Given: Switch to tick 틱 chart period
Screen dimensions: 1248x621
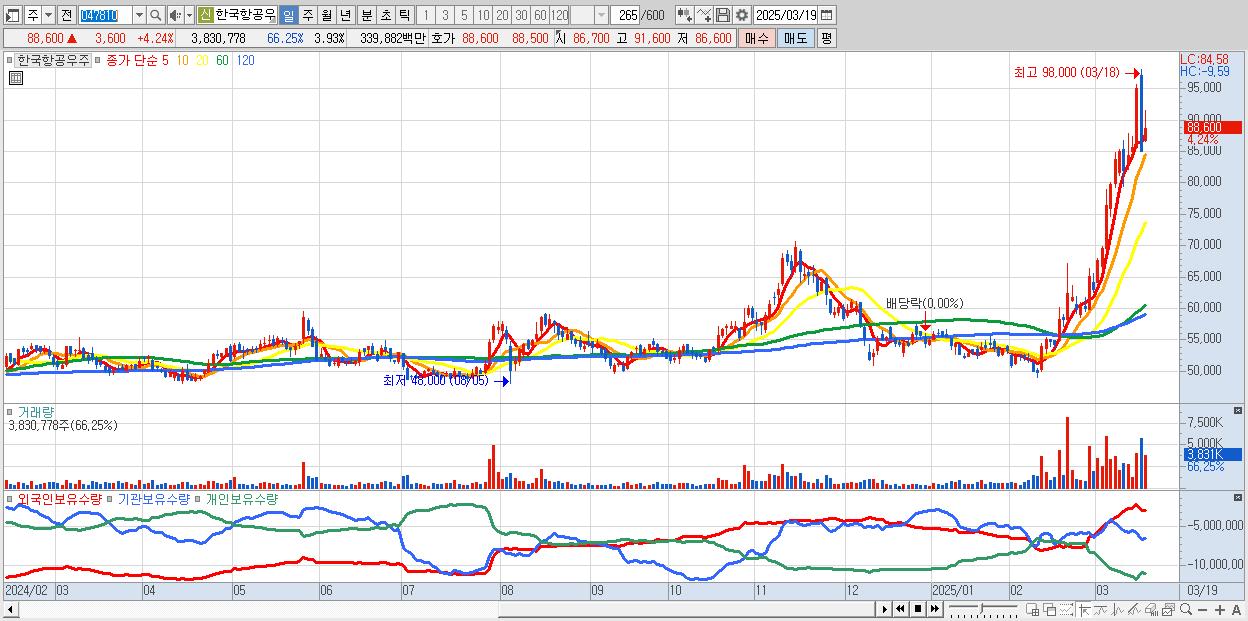Looking at the screenshot, I should (404, 15).
